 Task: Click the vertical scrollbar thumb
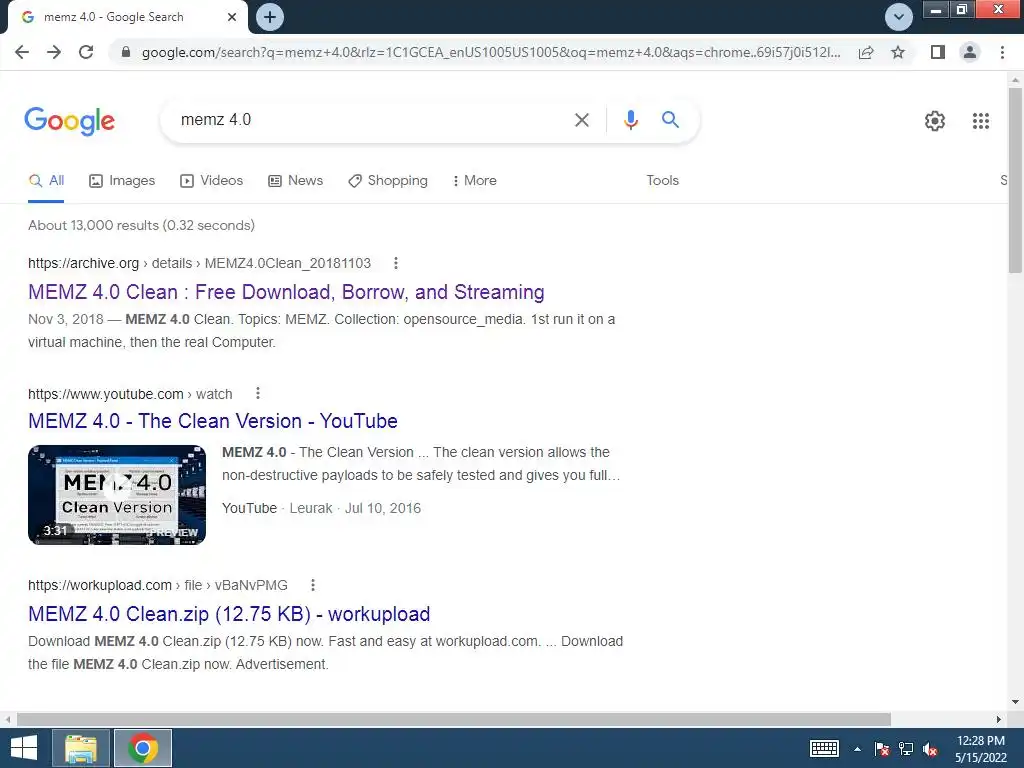pyautogui.click(x=1015, y=180)
